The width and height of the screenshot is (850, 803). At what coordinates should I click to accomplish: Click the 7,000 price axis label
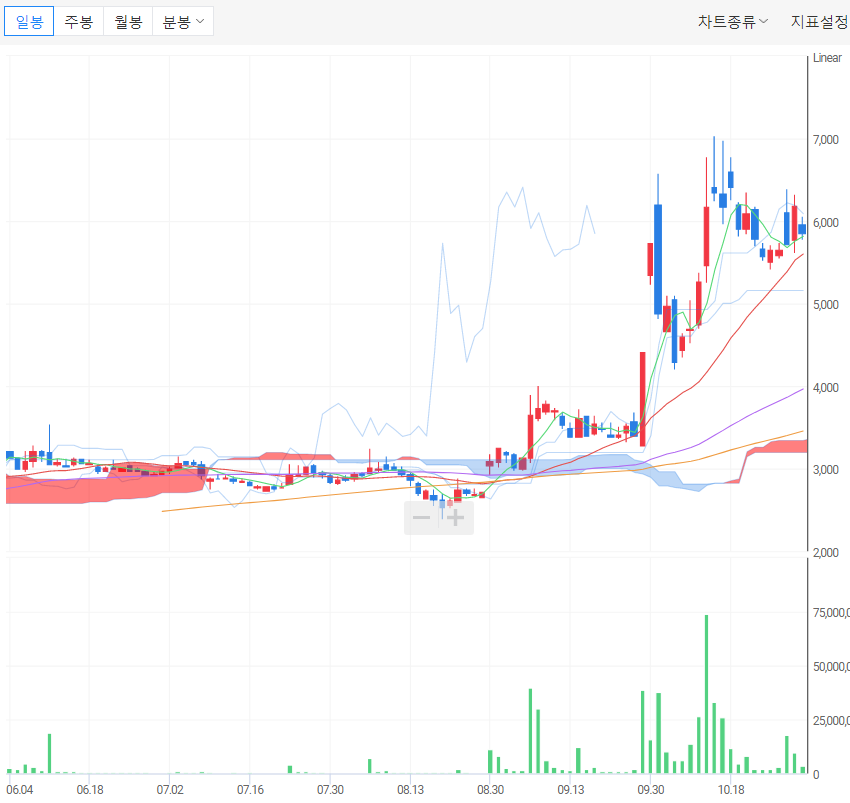tap(826, 140)
